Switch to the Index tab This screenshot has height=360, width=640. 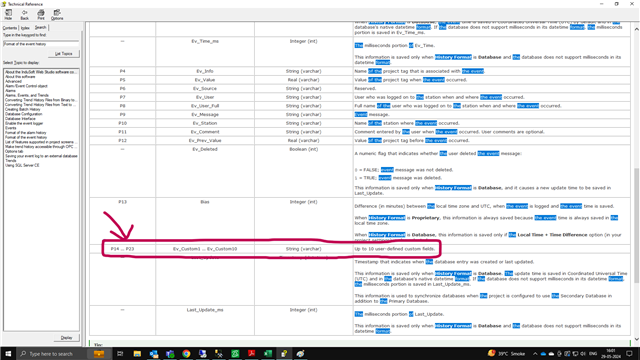click(25, 28)
